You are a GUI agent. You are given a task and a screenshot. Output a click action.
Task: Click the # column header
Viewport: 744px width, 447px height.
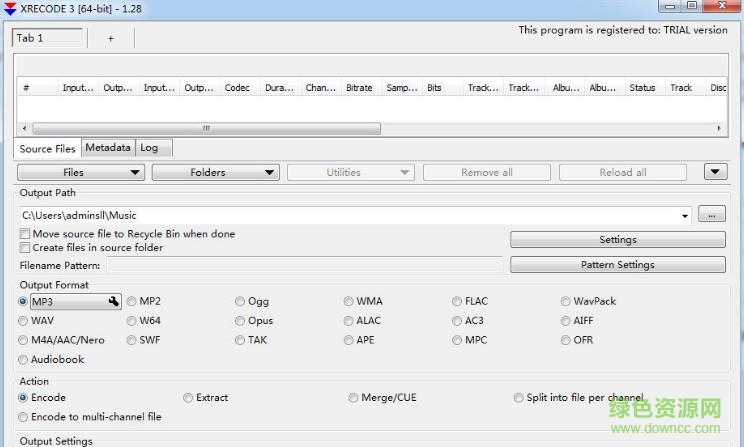(x=37, y=88)
